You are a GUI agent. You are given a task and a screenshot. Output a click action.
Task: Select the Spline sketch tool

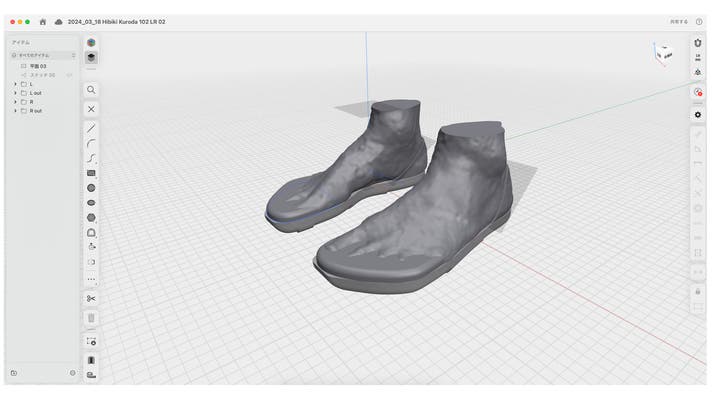click(x=91, y=158)
